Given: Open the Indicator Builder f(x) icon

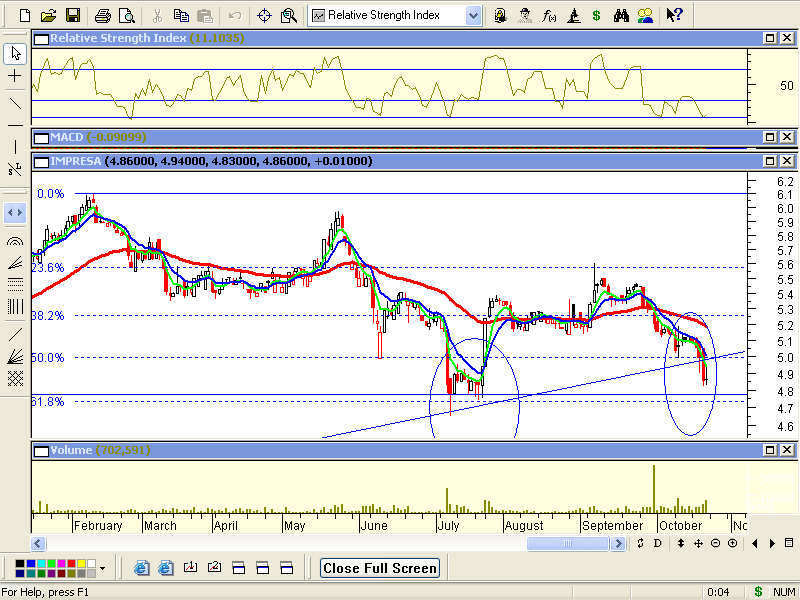Looking at the screenshot, I should [x=549, y=16].
